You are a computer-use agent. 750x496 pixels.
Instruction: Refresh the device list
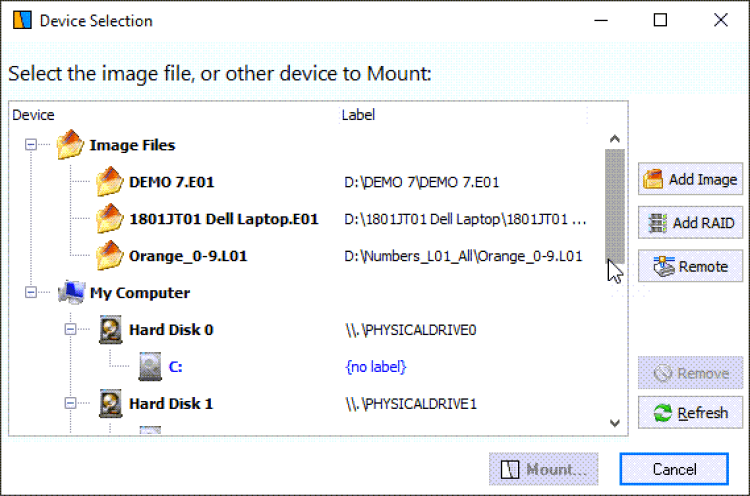coord(690,413)
